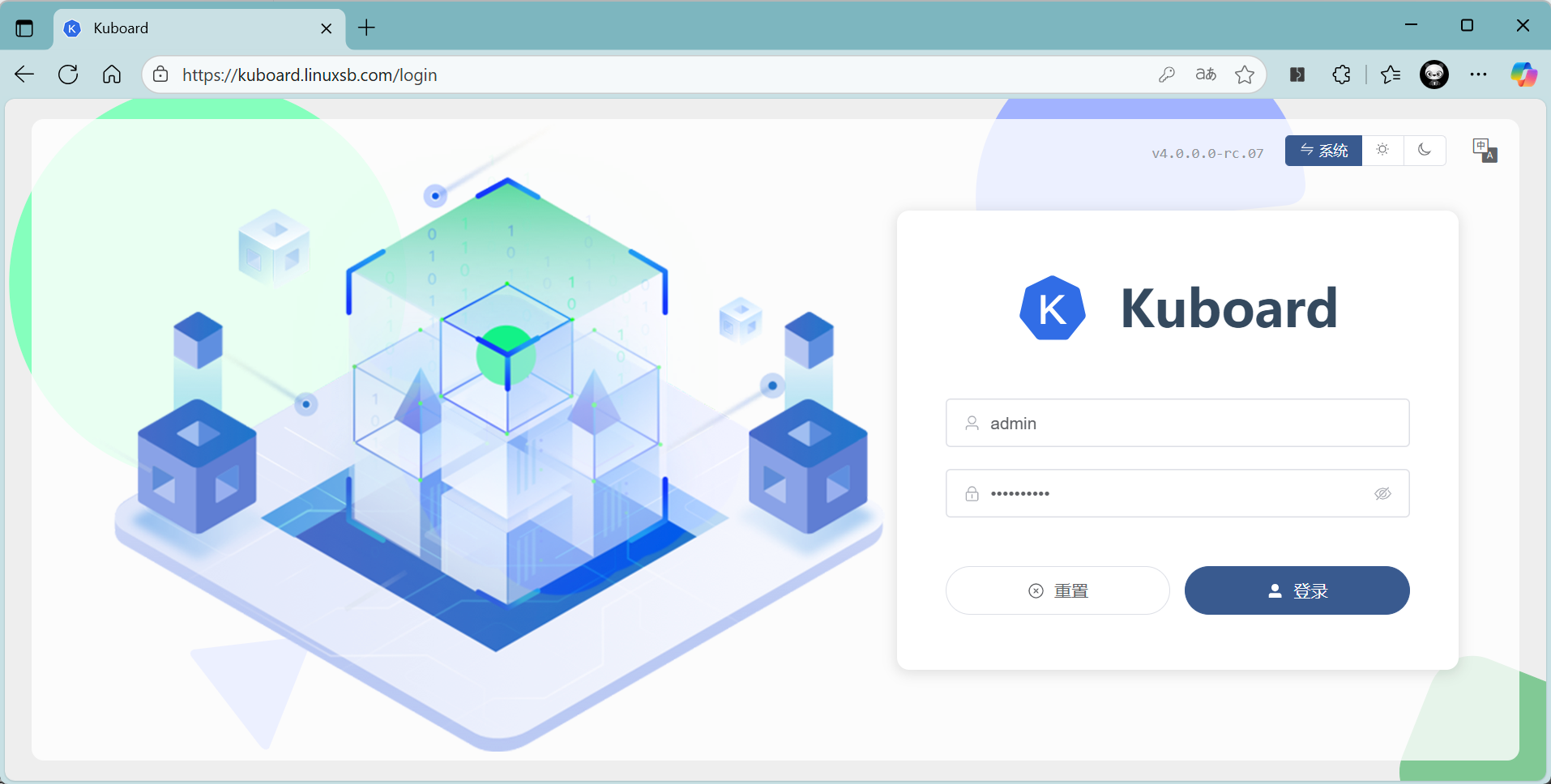
Task: Click the 登录 login button
Action: point(1297,590)
